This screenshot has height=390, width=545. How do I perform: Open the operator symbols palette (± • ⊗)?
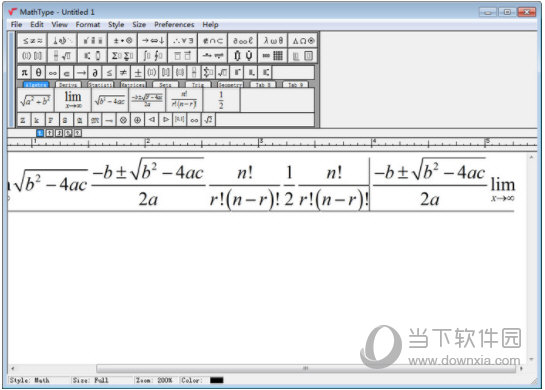tap(123, 41)
